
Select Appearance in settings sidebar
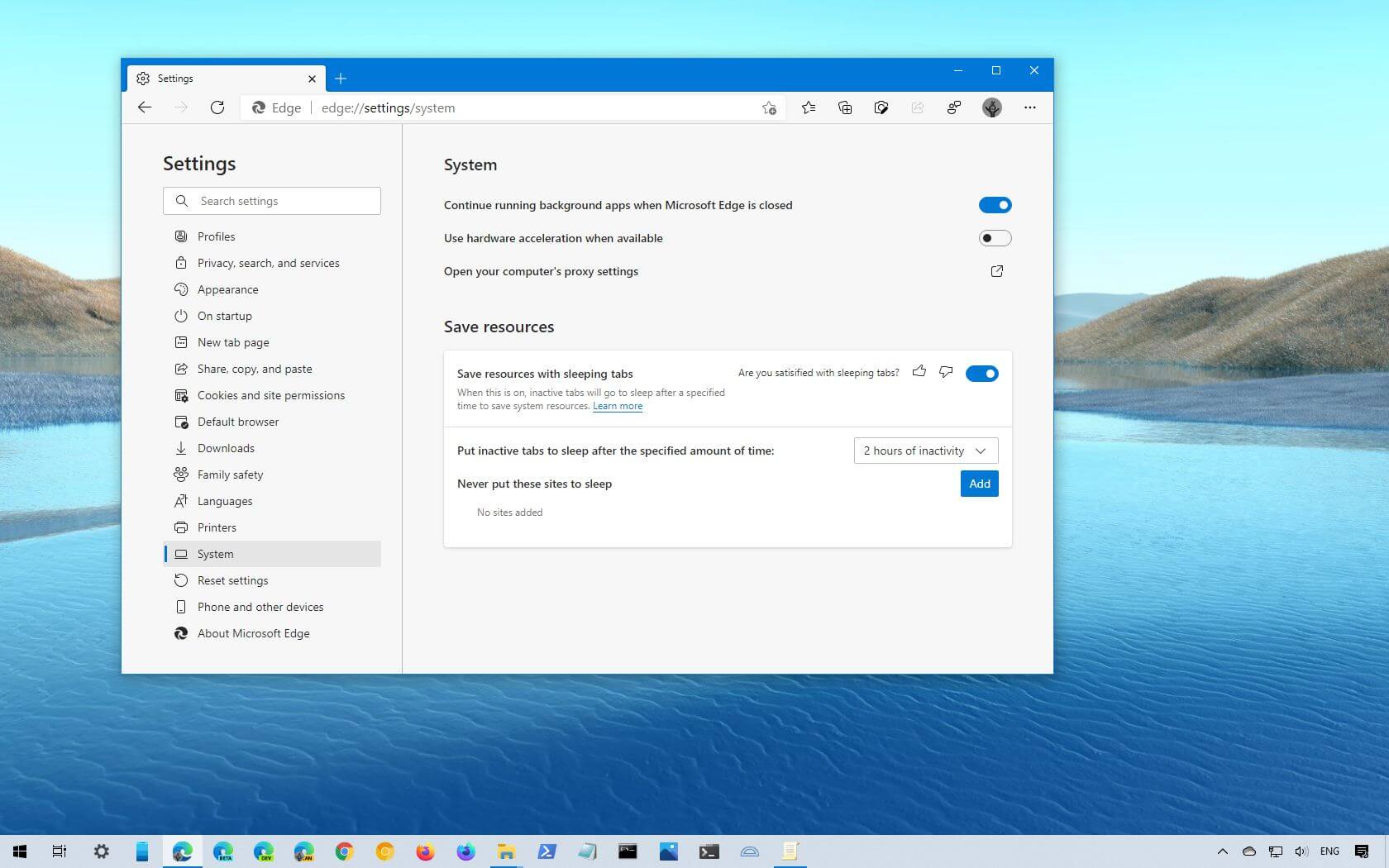click(x=227, y=289)
